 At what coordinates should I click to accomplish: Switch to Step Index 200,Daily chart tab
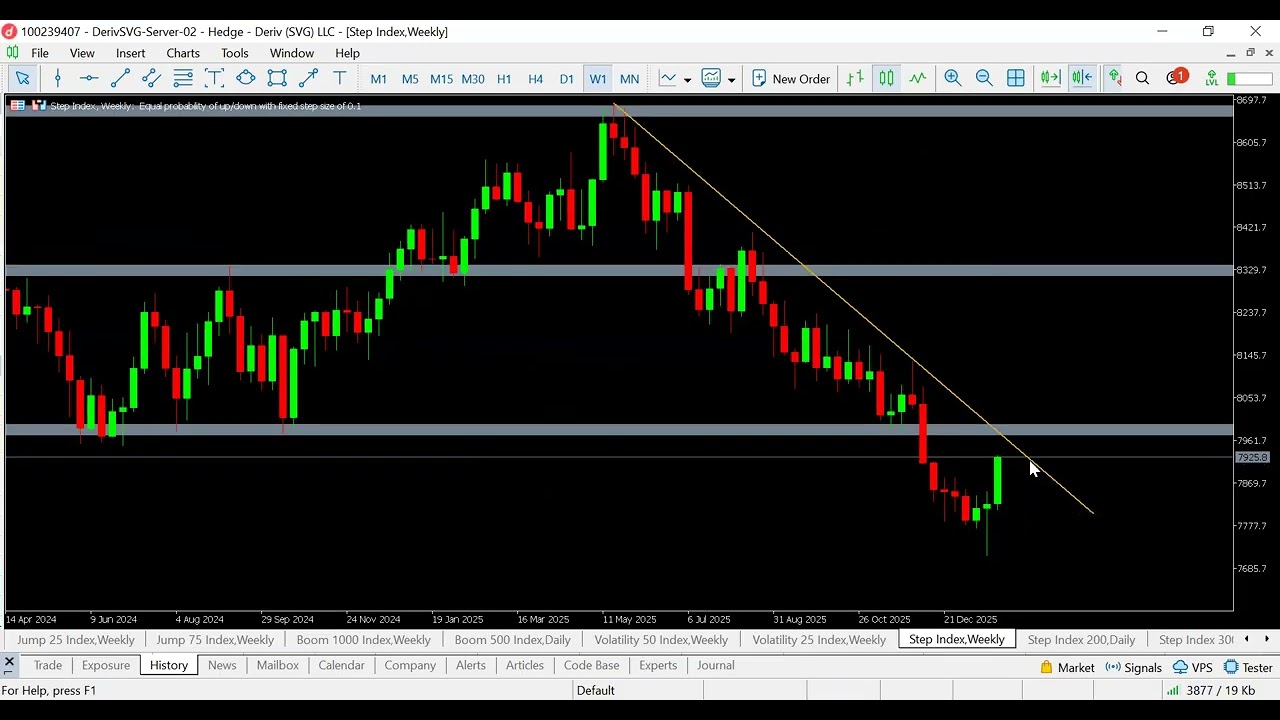pyautogui.click(x=1081, y=640)
